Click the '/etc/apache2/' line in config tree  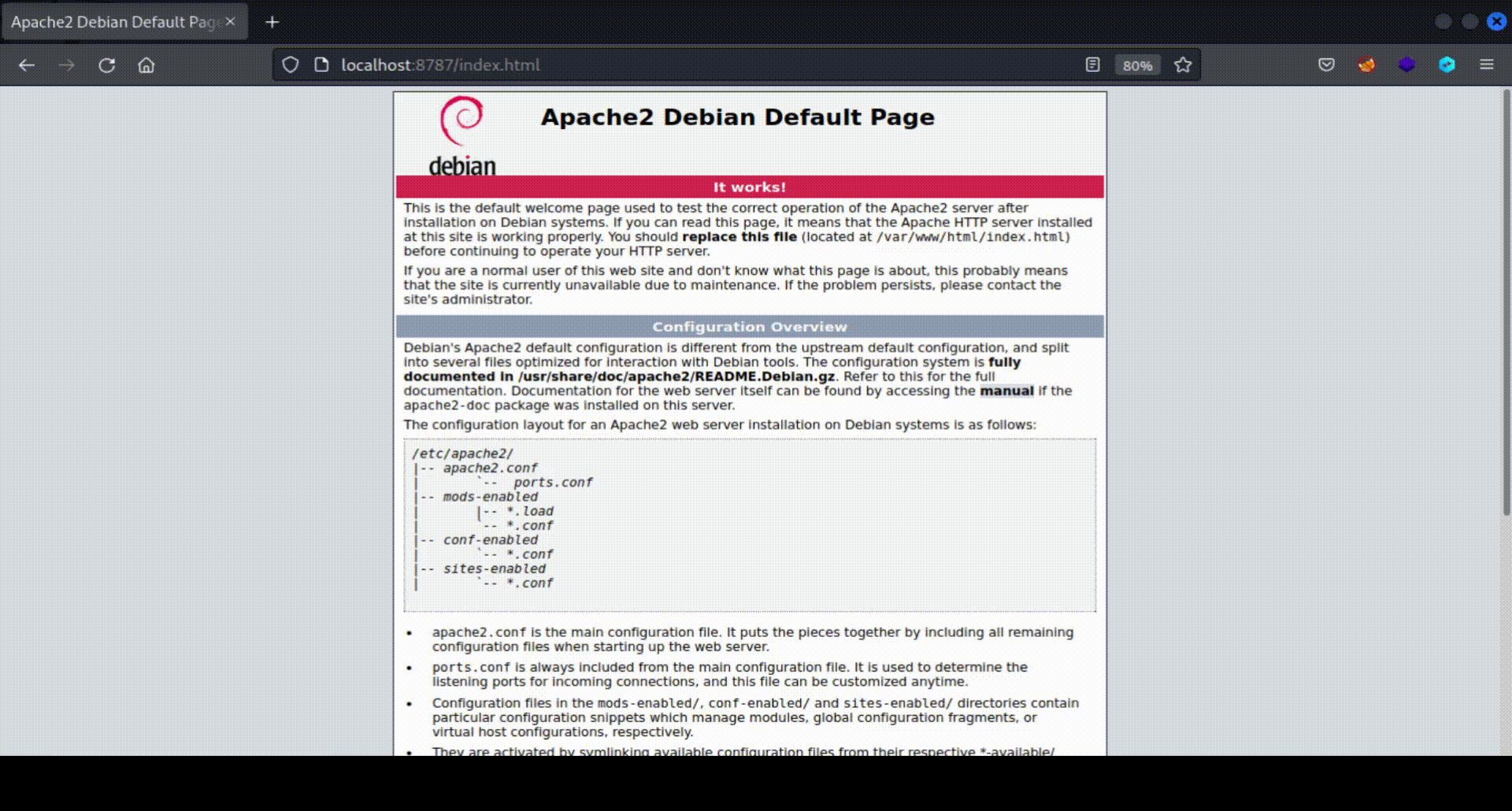click(462, 454)
